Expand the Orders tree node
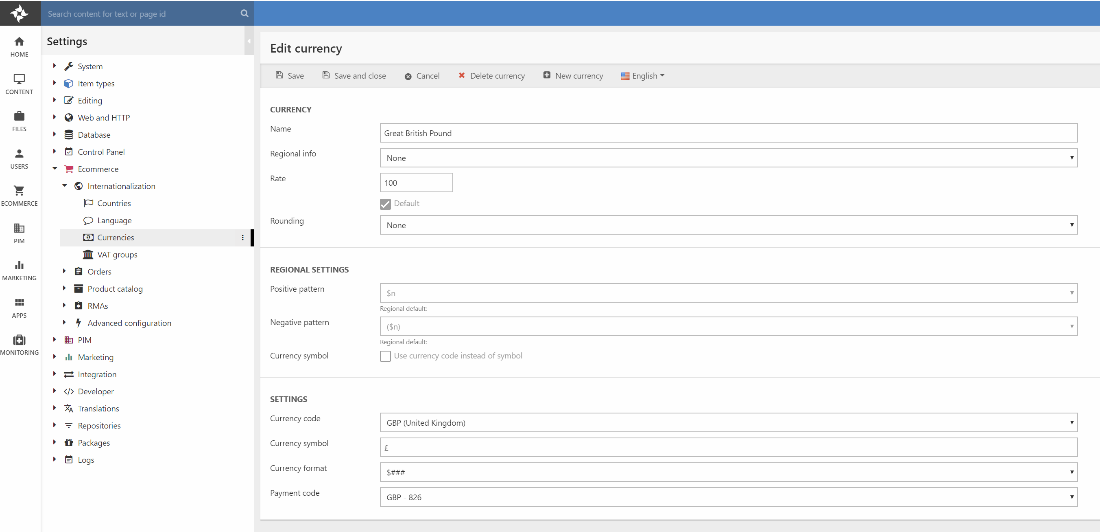Screen dimensions: 1100x532 click(65, 272)
